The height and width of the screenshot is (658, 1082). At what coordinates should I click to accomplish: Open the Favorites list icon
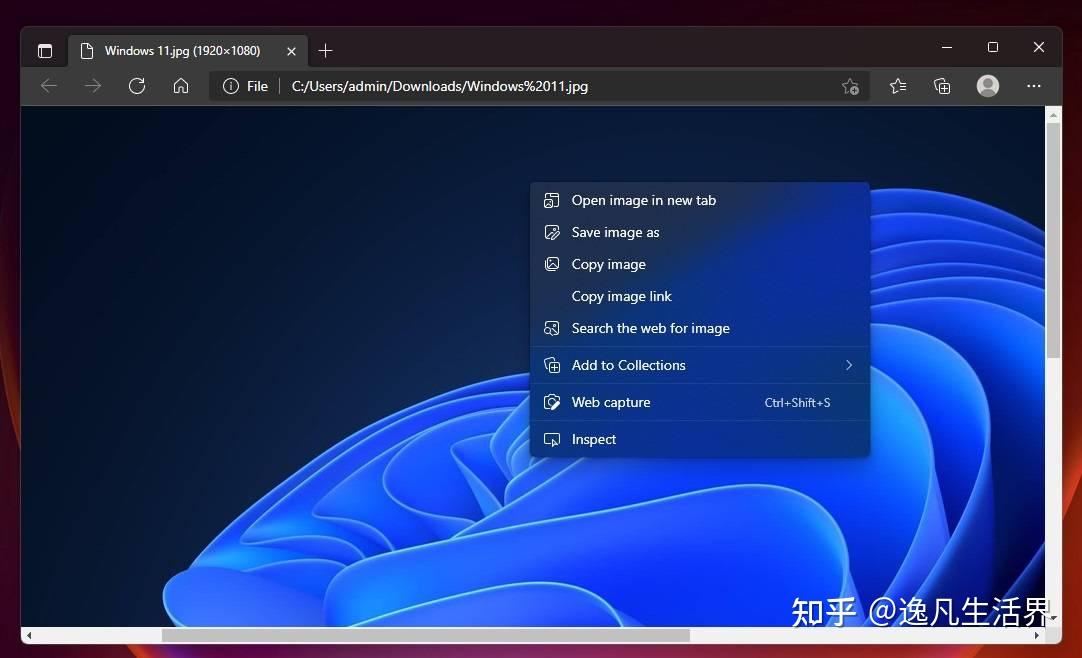898,86
